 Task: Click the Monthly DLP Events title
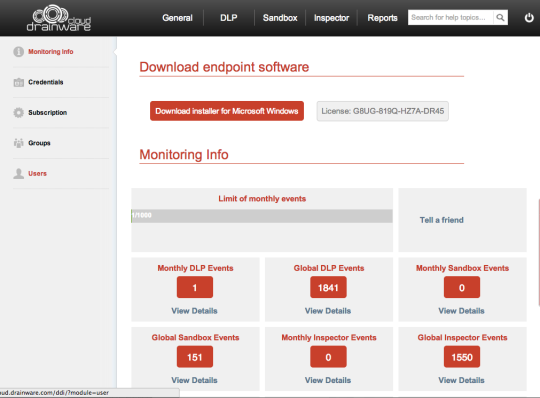pyautogui.click(x=195, y=268)
